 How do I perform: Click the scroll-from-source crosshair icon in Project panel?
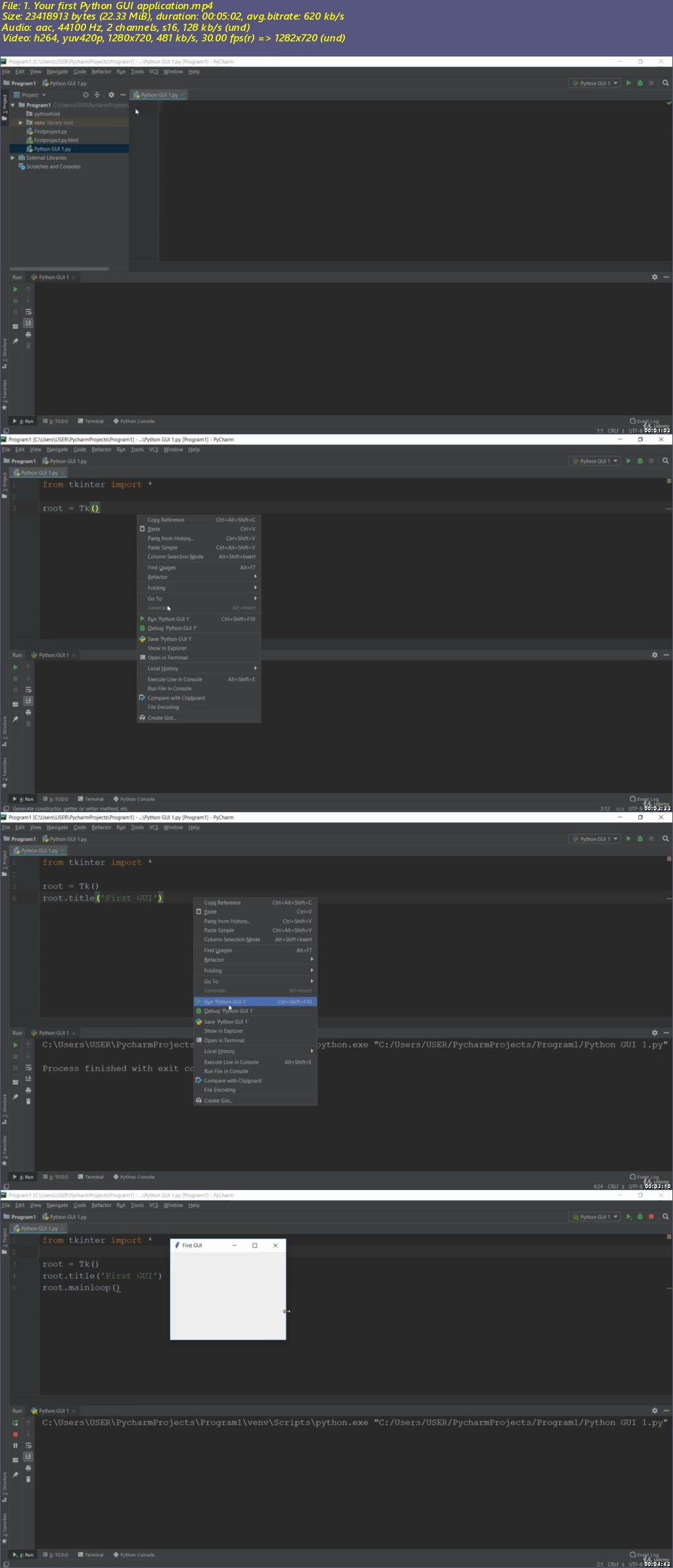(85, 95)
